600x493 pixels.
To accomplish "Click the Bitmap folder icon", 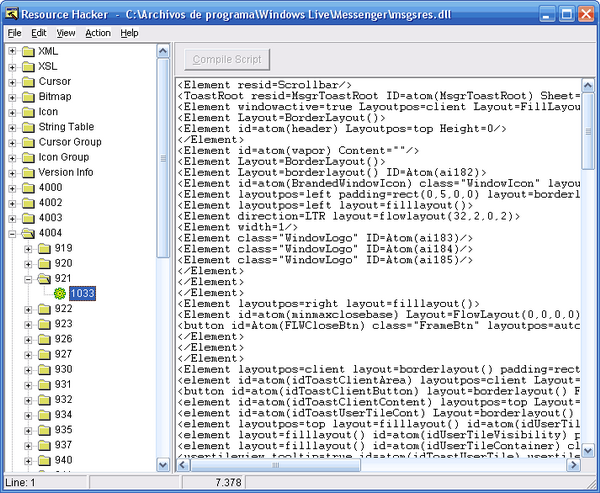I will pyautogui.click(x=28, y=97).
